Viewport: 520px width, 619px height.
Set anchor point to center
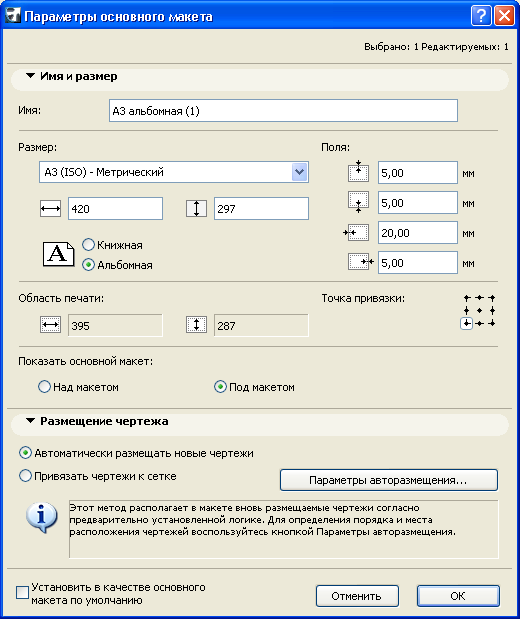click(479, 311)
